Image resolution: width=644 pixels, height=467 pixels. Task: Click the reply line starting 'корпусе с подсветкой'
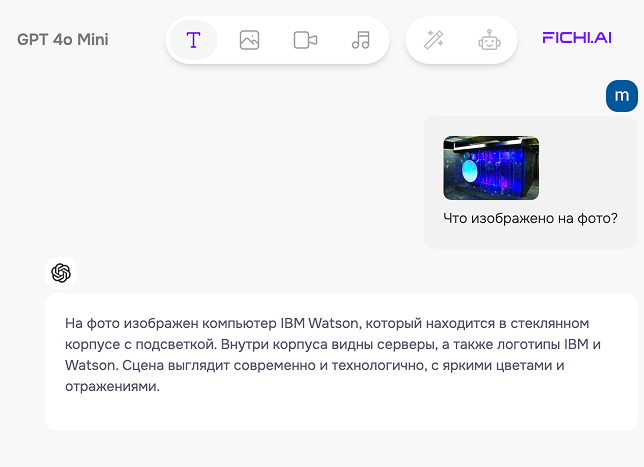333,344
